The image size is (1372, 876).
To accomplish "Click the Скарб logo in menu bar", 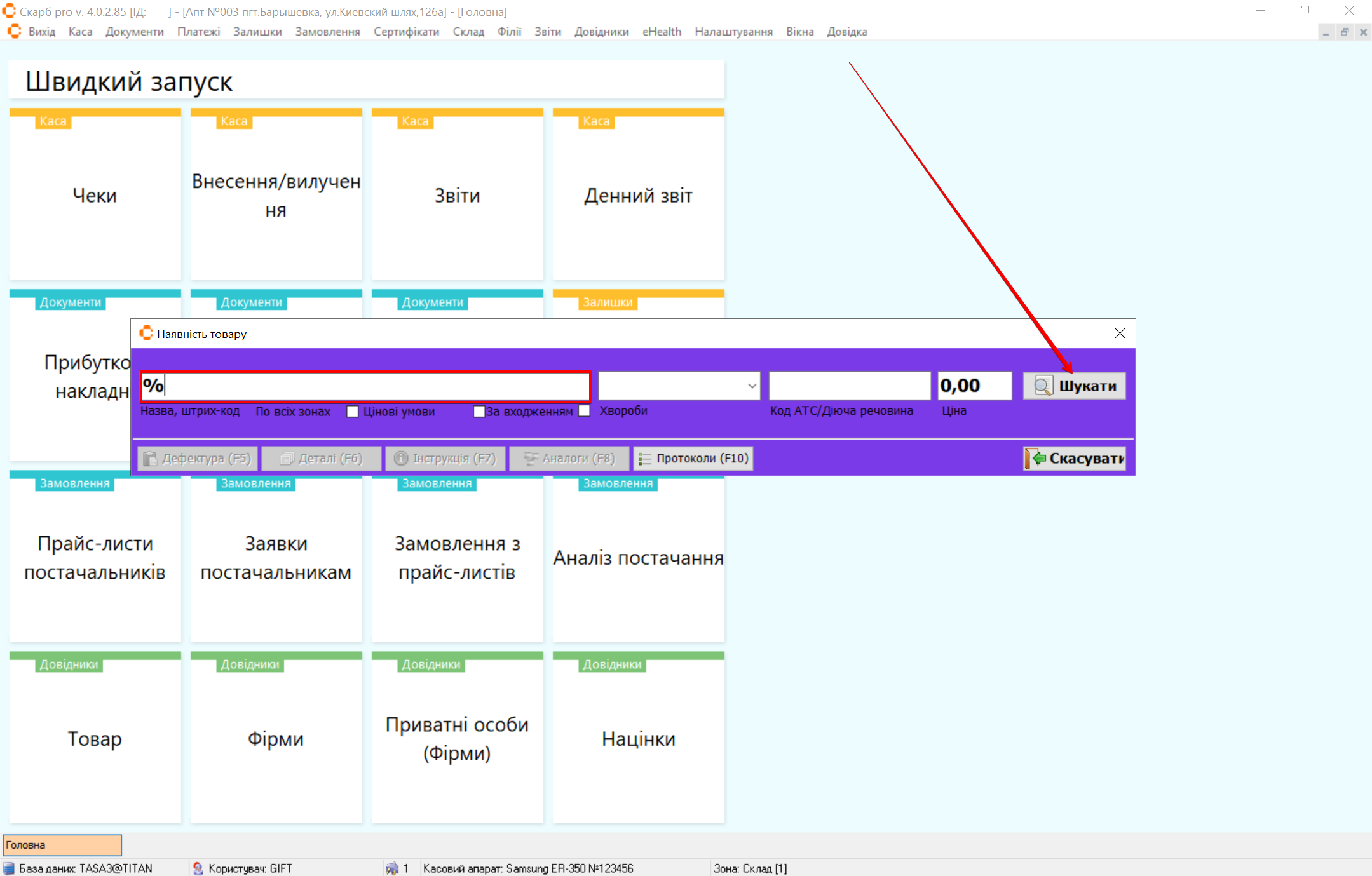I will [x=14, y=31].
